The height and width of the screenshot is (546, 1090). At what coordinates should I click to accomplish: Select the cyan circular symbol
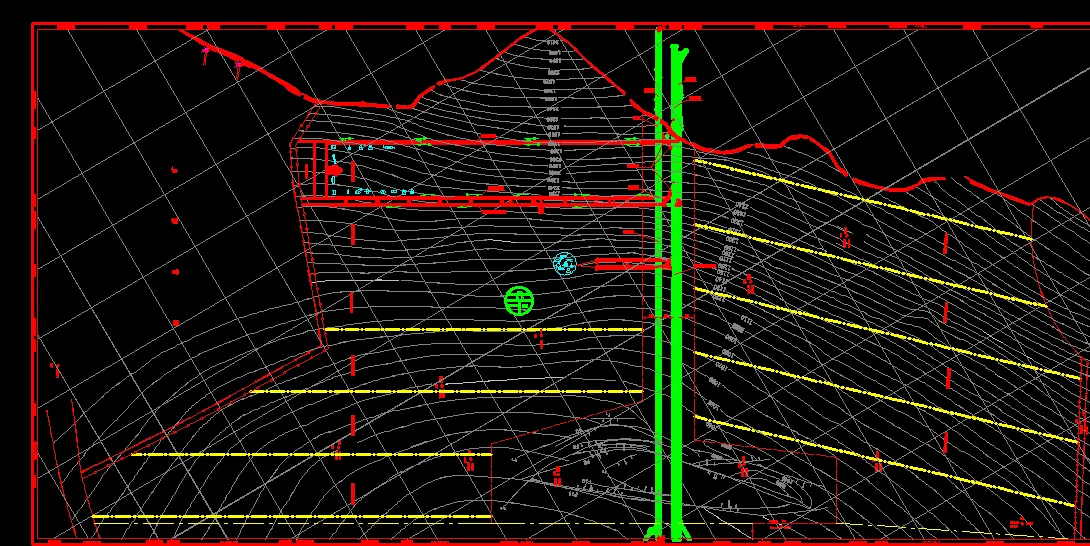pyautogui.click(x=564, y=264)
